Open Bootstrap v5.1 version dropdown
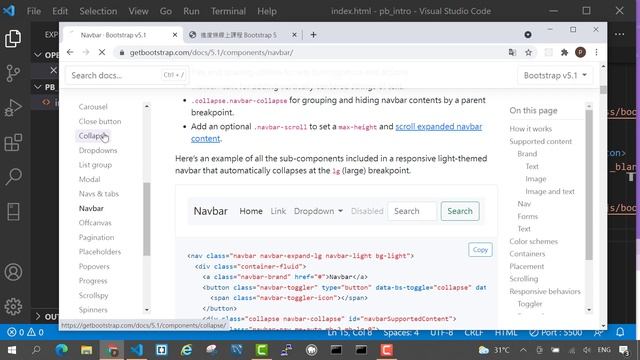The width and height of the screenshot is (640, 360). [555, 76]
